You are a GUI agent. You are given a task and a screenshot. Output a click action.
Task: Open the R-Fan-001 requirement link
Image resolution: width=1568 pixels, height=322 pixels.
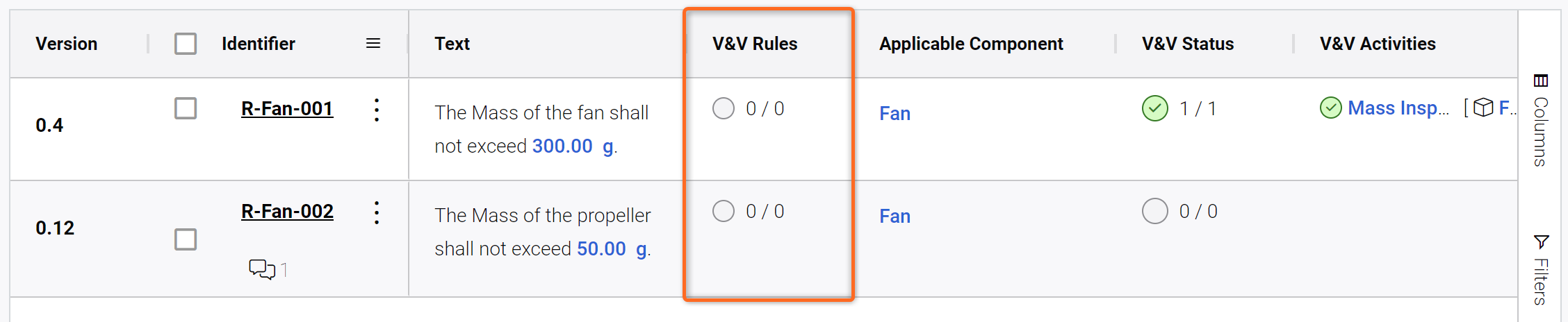287,109
